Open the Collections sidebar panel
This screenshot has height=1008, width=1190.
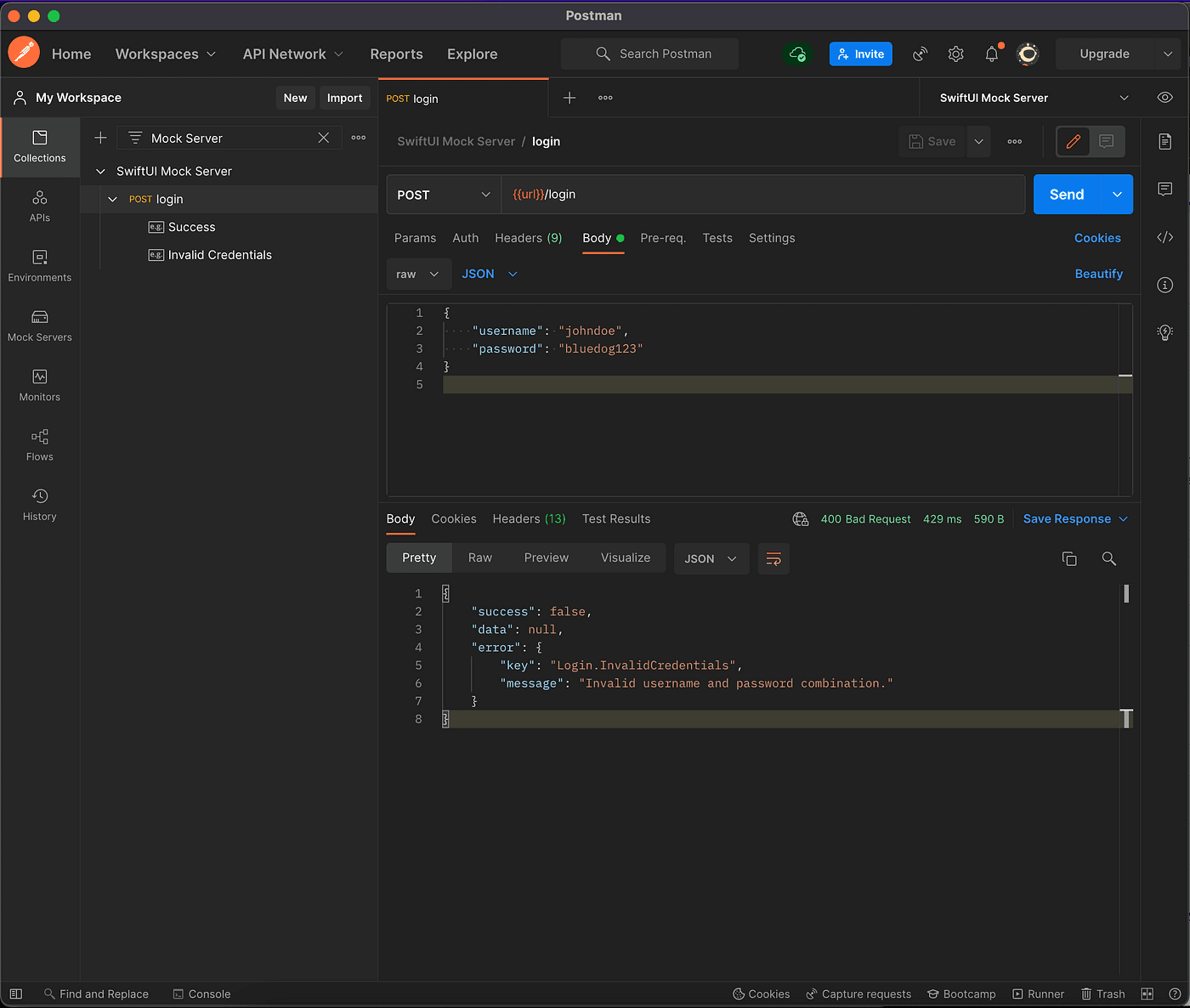40,147
